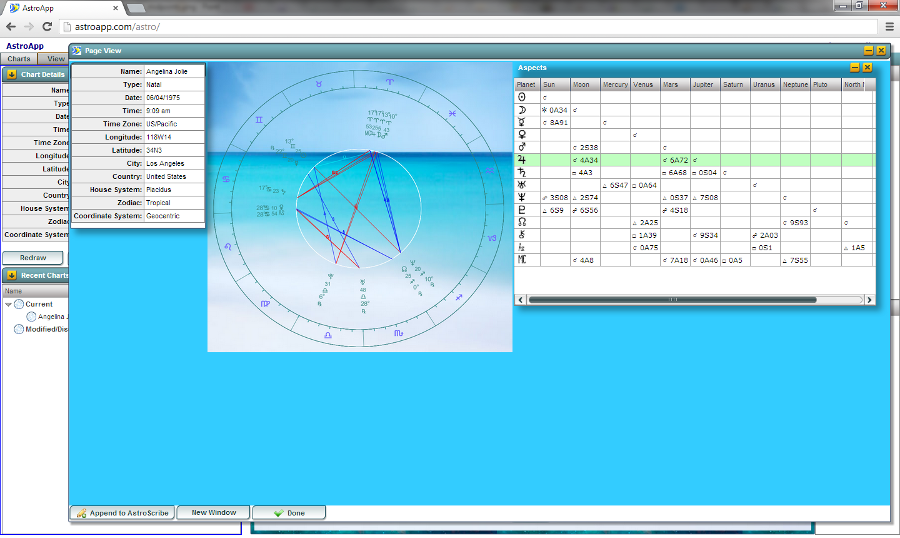Click the Pluto glyph row header
The height and width of the screenshot is (538, 900).
[520, 210]
